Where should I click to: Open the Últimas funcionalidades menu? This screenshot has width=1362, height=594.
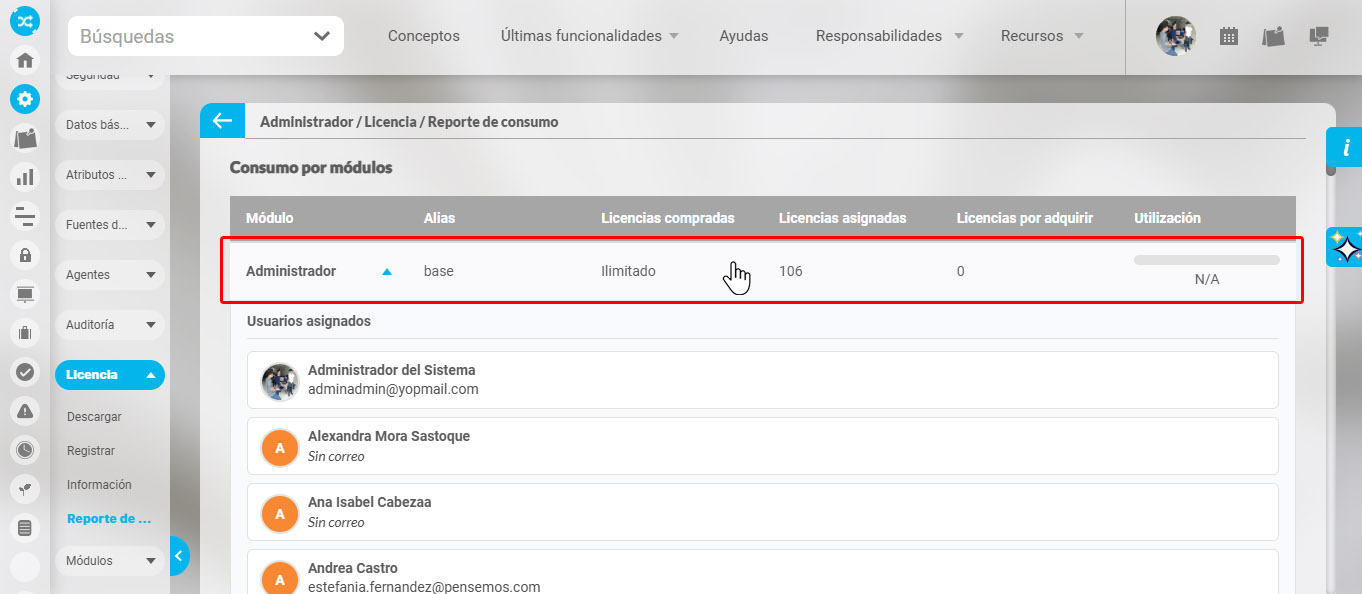click(580, 35)
